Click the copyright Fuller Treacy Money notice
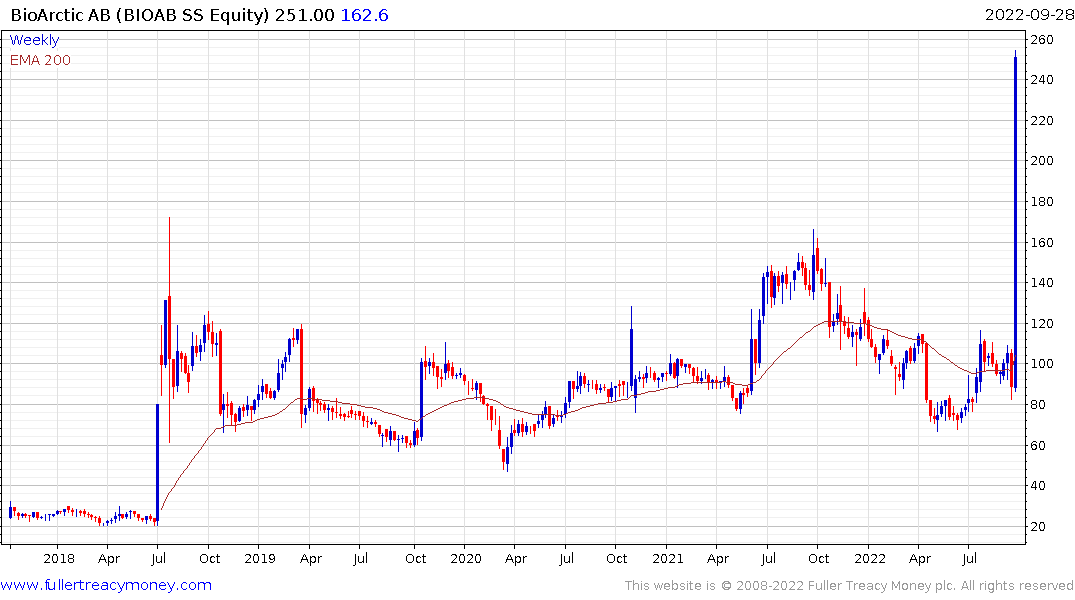Image resolution: width=1075 pixels, height=600 pixels. [x=849, y=586]
